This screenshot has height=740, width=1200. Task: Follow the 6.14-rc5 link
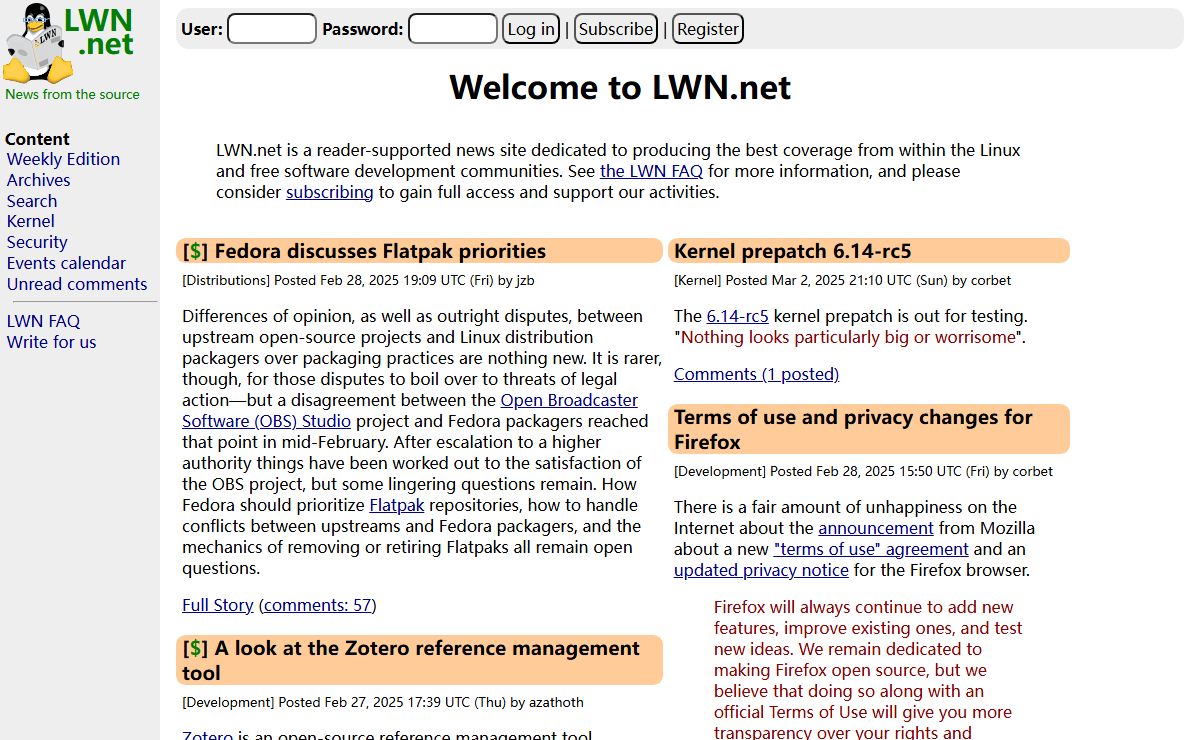pyautogui.click(x=738, y=316)
